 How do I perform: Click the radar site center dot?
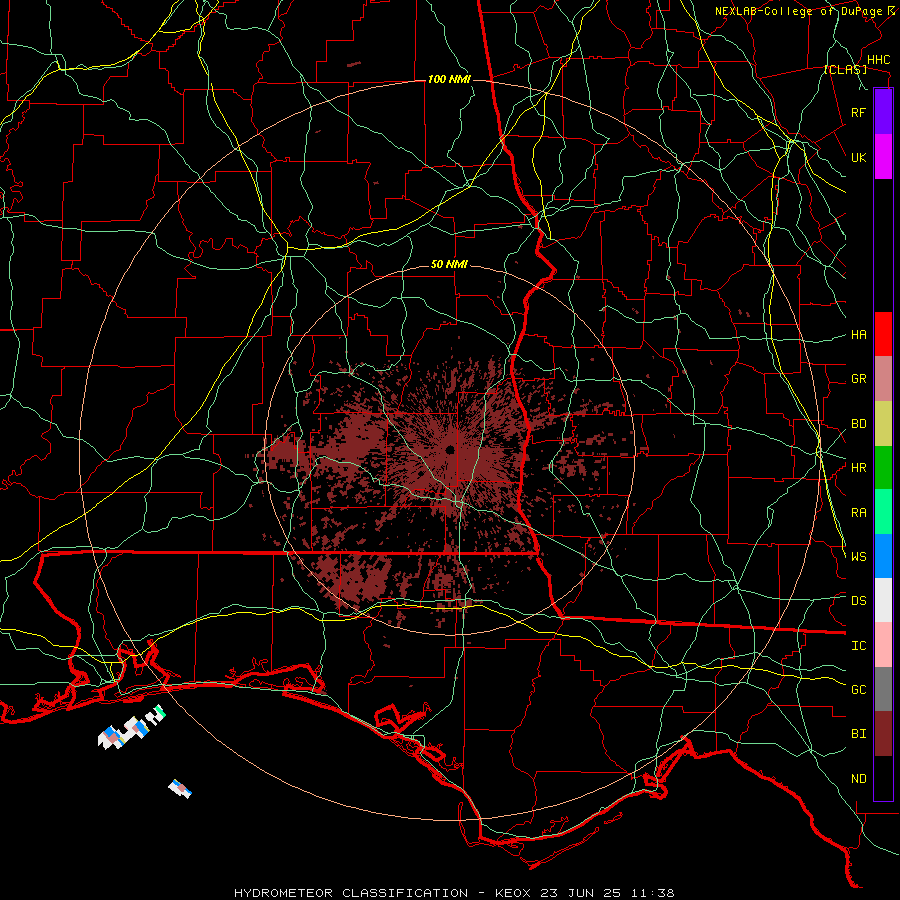click(x=450, y=449)
